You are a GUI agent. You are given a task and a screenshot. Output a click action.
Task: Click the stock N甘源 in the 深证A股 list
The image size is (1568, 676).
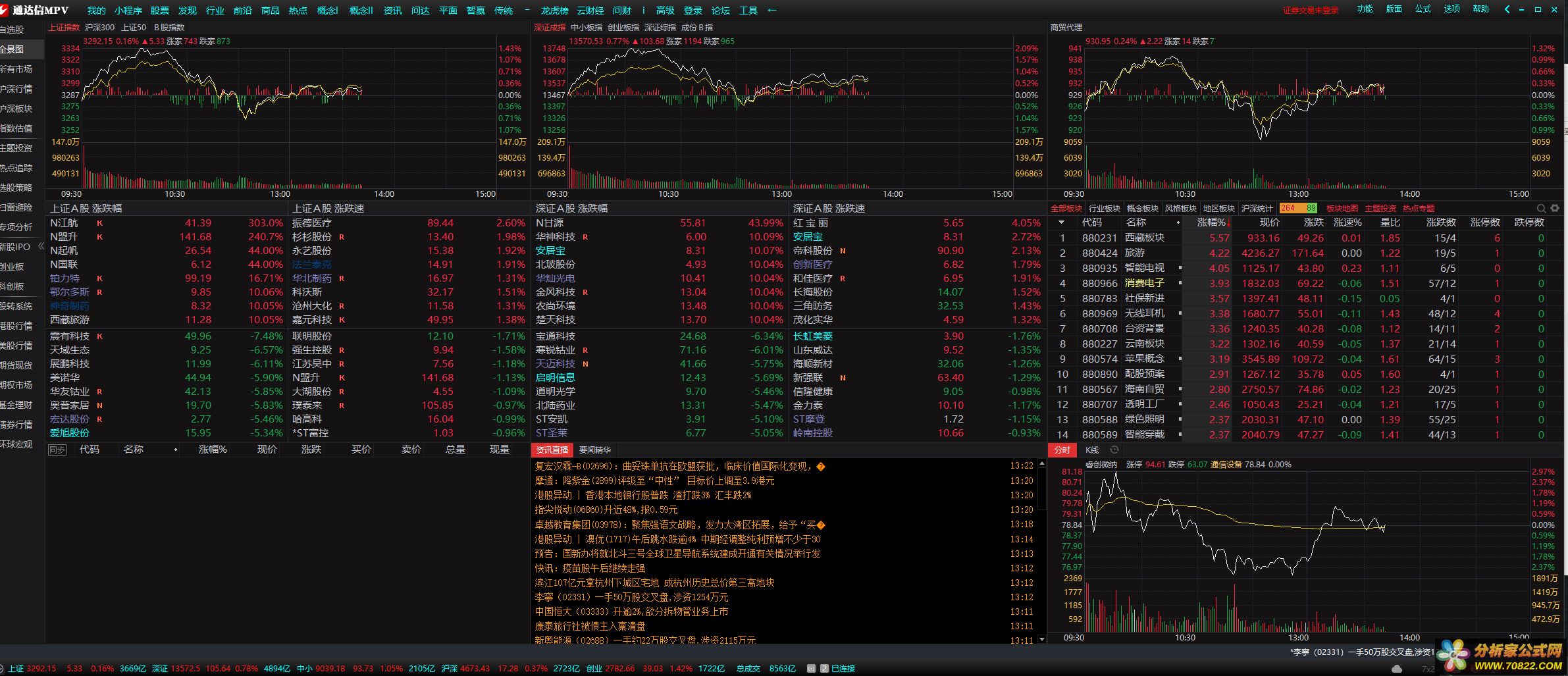click(550, 223)
